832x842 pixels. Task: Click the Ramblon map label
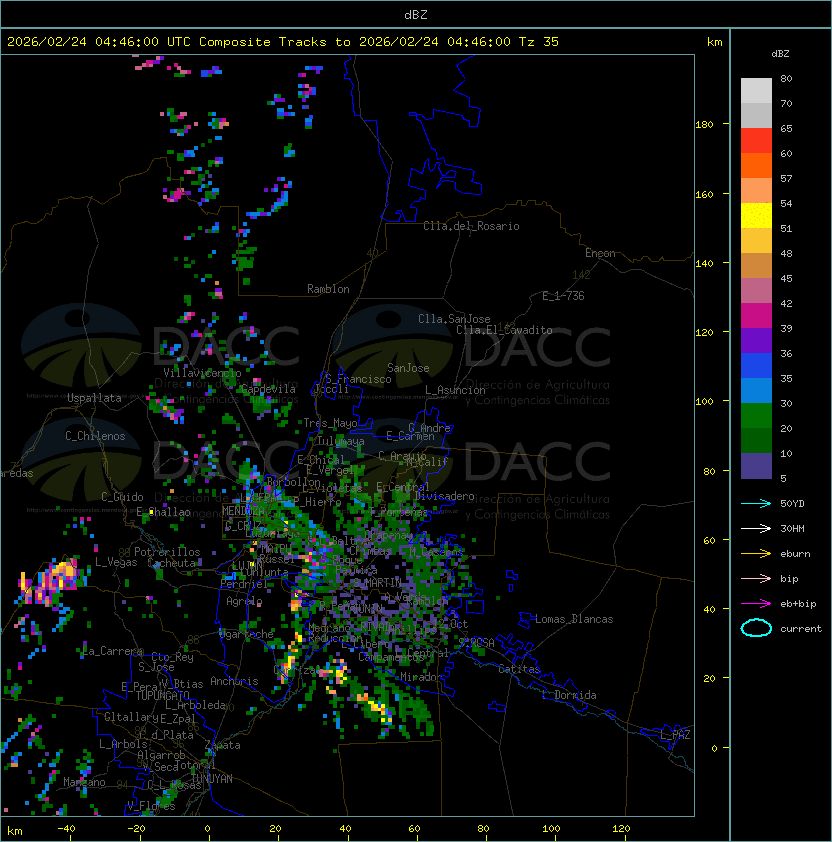click(x=328, y=289)
